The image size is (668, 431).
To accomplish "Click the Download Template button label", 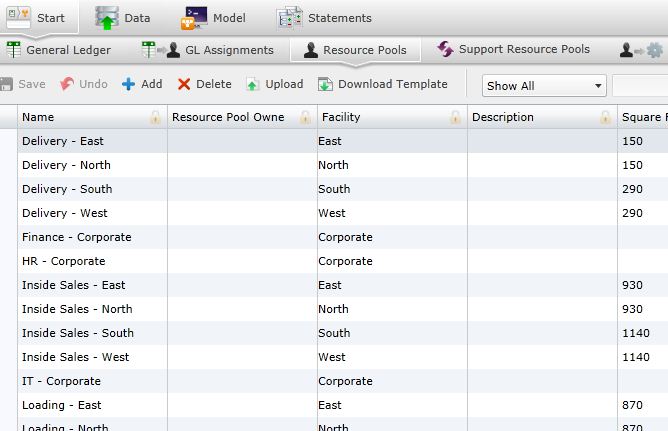I will [392, 85].
